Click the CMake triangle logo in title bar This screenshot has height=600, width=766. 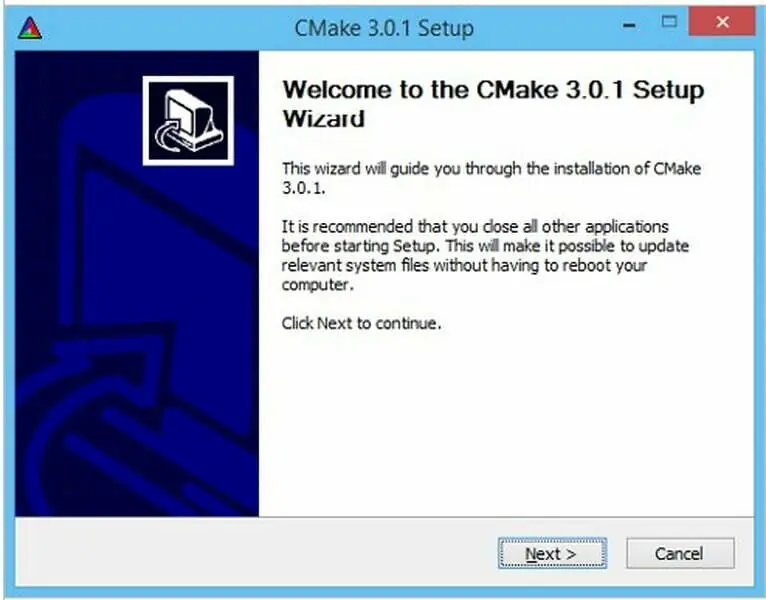click(x=30, y=27)
